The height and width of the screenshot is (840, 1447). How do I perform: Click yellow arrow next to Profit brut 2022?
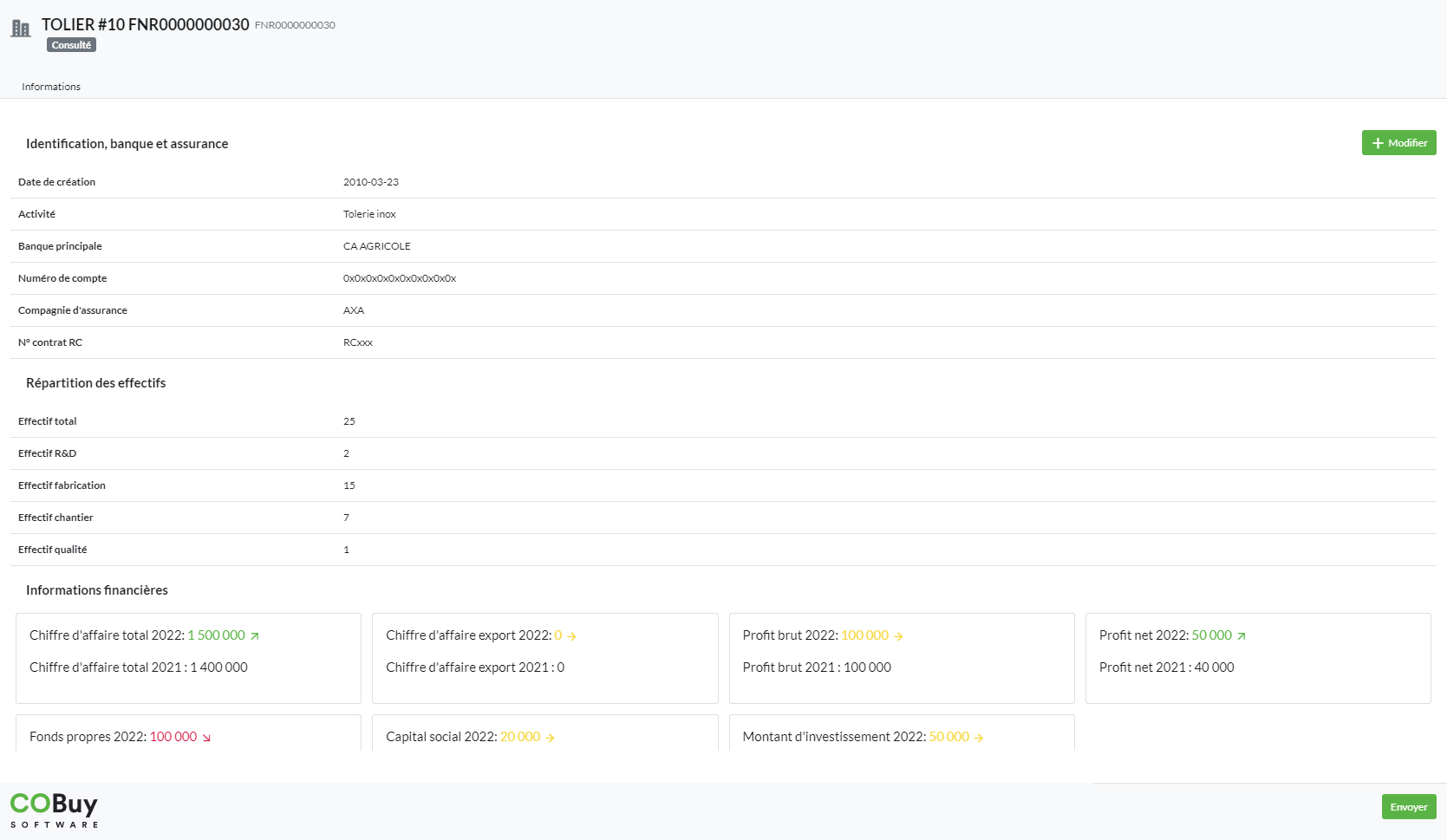[x=898, y=636]
